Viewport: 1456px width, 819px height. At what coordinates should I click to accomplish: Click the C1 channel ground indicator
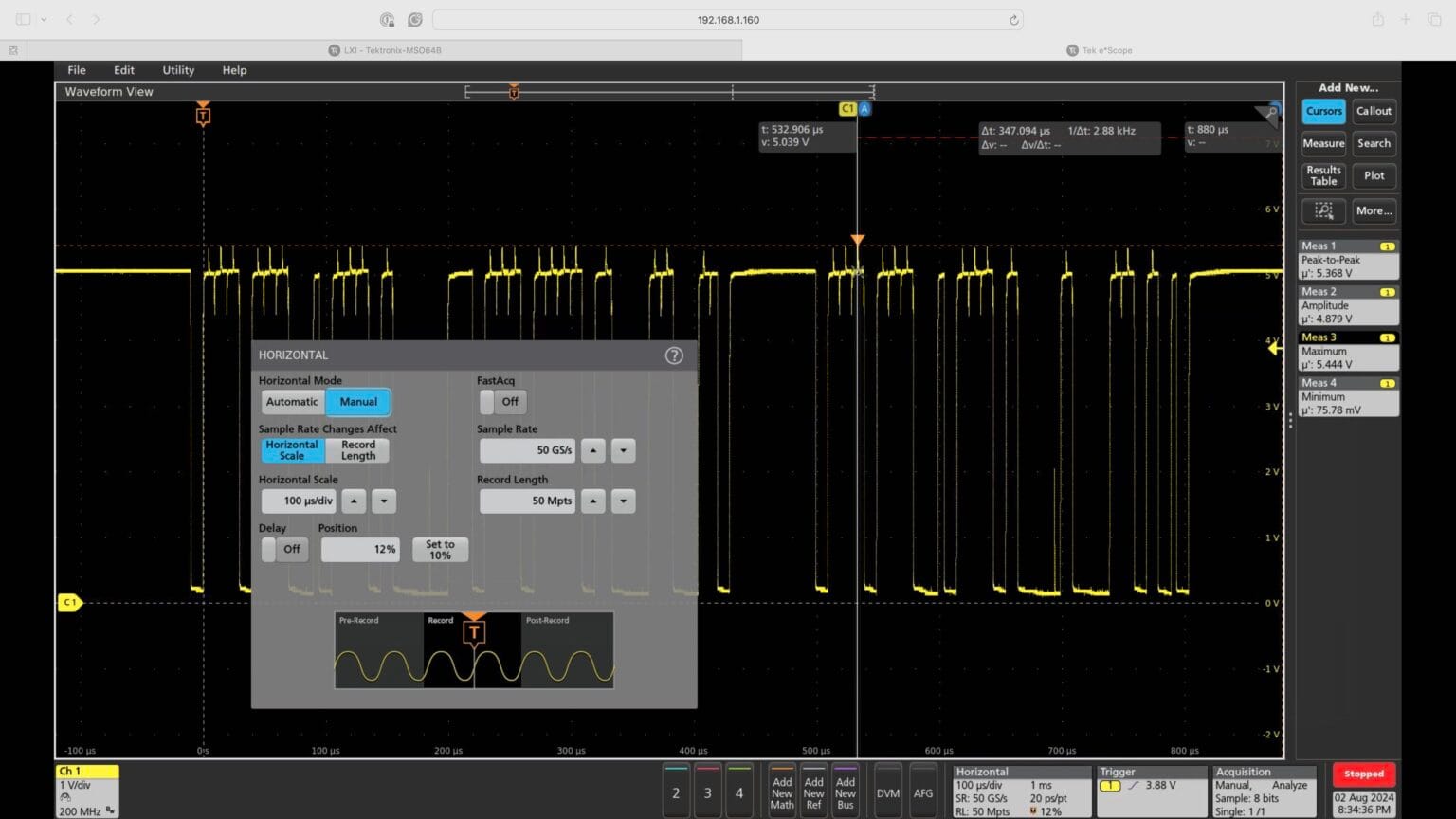click(x=70, y=602)
